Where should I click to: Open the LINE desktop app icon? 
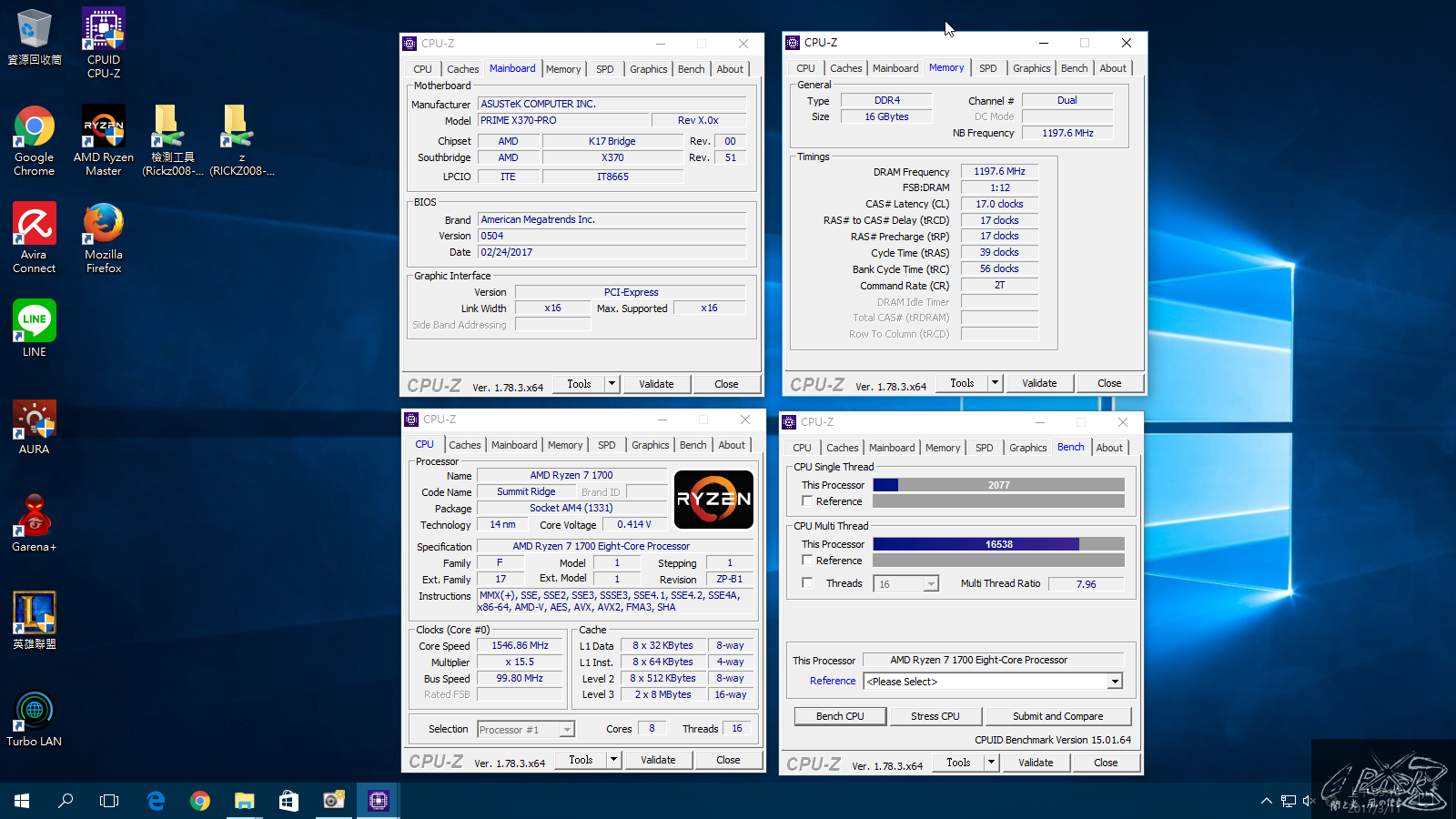(x=35, y=329)
